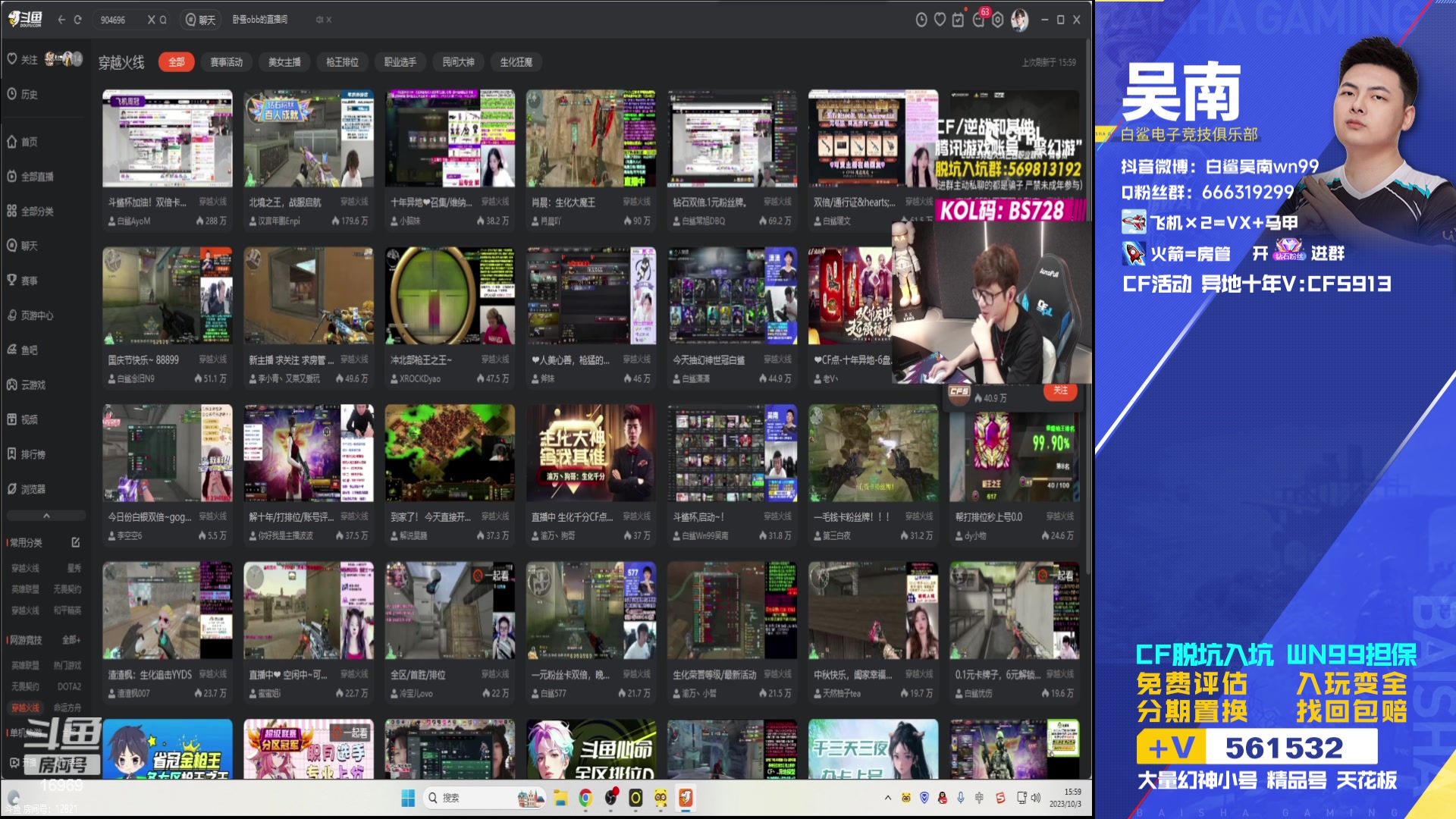
Task: Select the 赛事活动 category tab
Action: click(227, 62)
